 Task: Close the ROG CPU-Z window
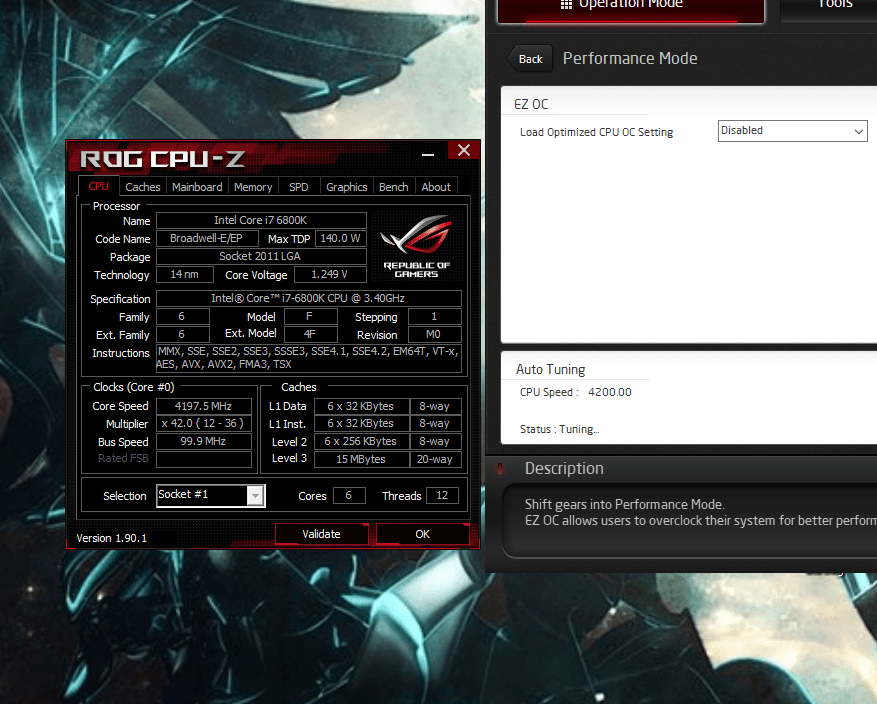[x=464, y=150]
